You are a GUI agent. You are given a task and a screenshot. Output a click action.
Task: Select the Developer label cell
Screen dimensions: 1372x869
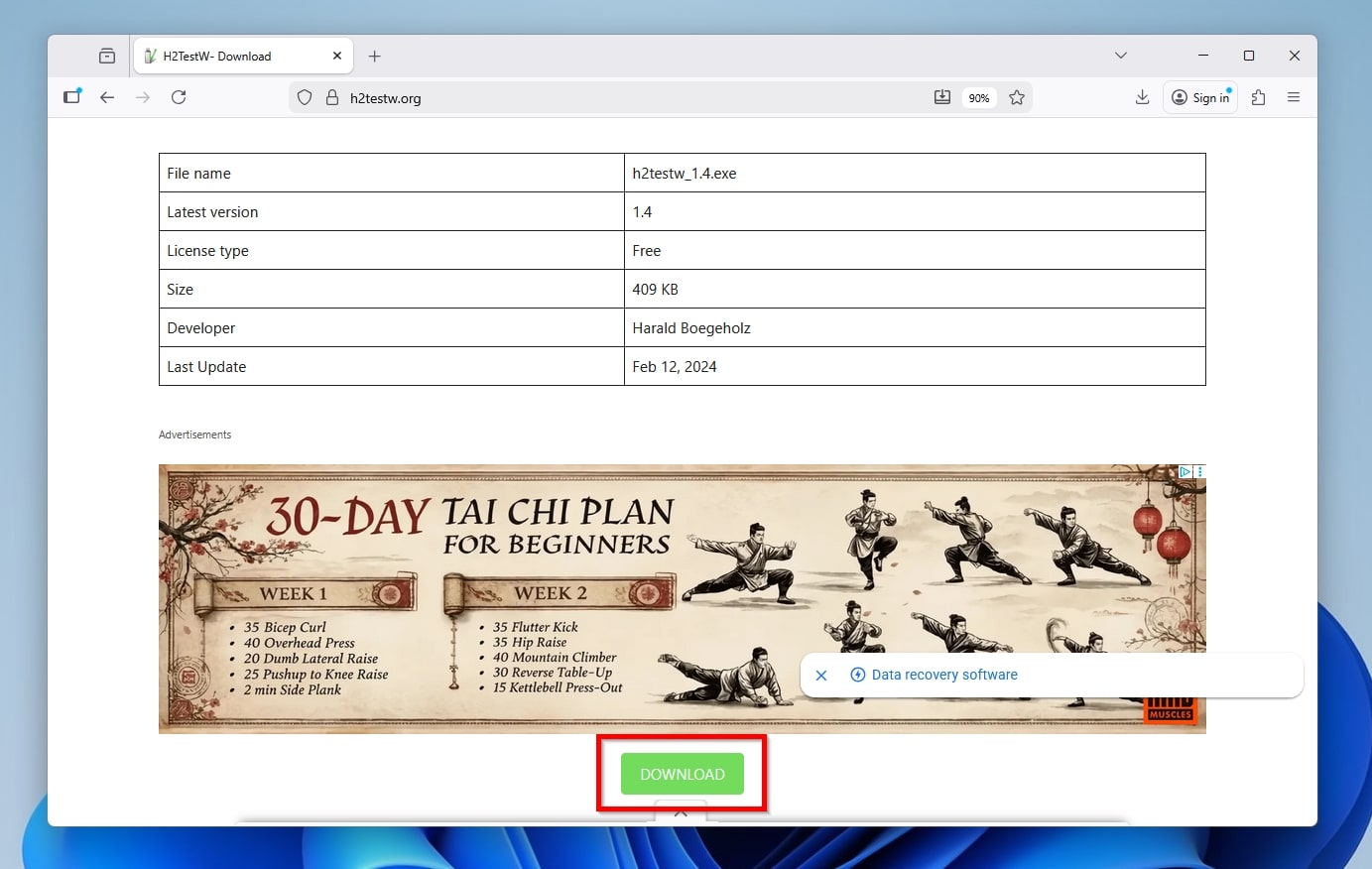click(392, 327)
